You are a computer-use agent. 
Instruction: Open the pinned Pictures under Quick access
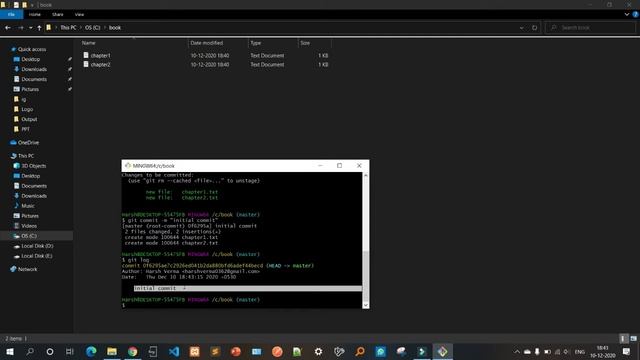pos(30,89)
